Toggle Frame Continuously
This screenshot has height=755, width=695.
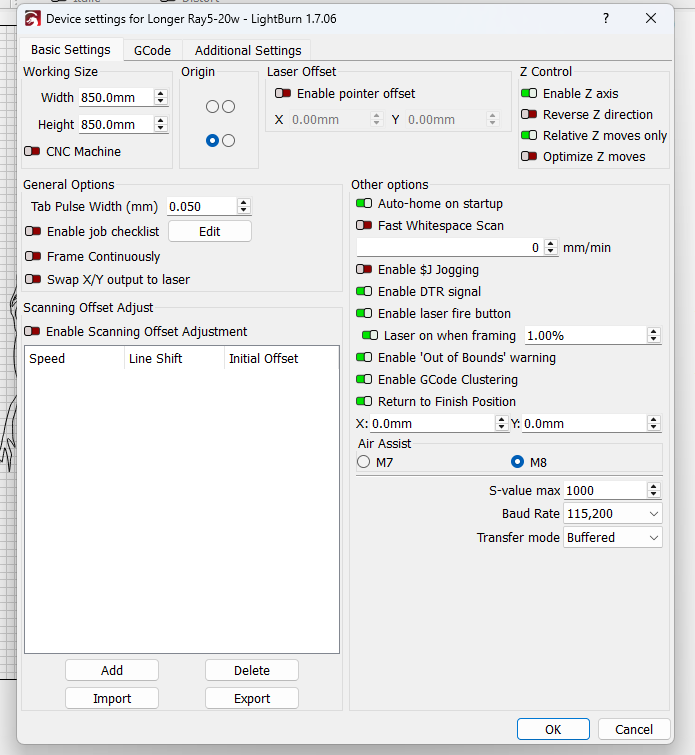point(33,256)
